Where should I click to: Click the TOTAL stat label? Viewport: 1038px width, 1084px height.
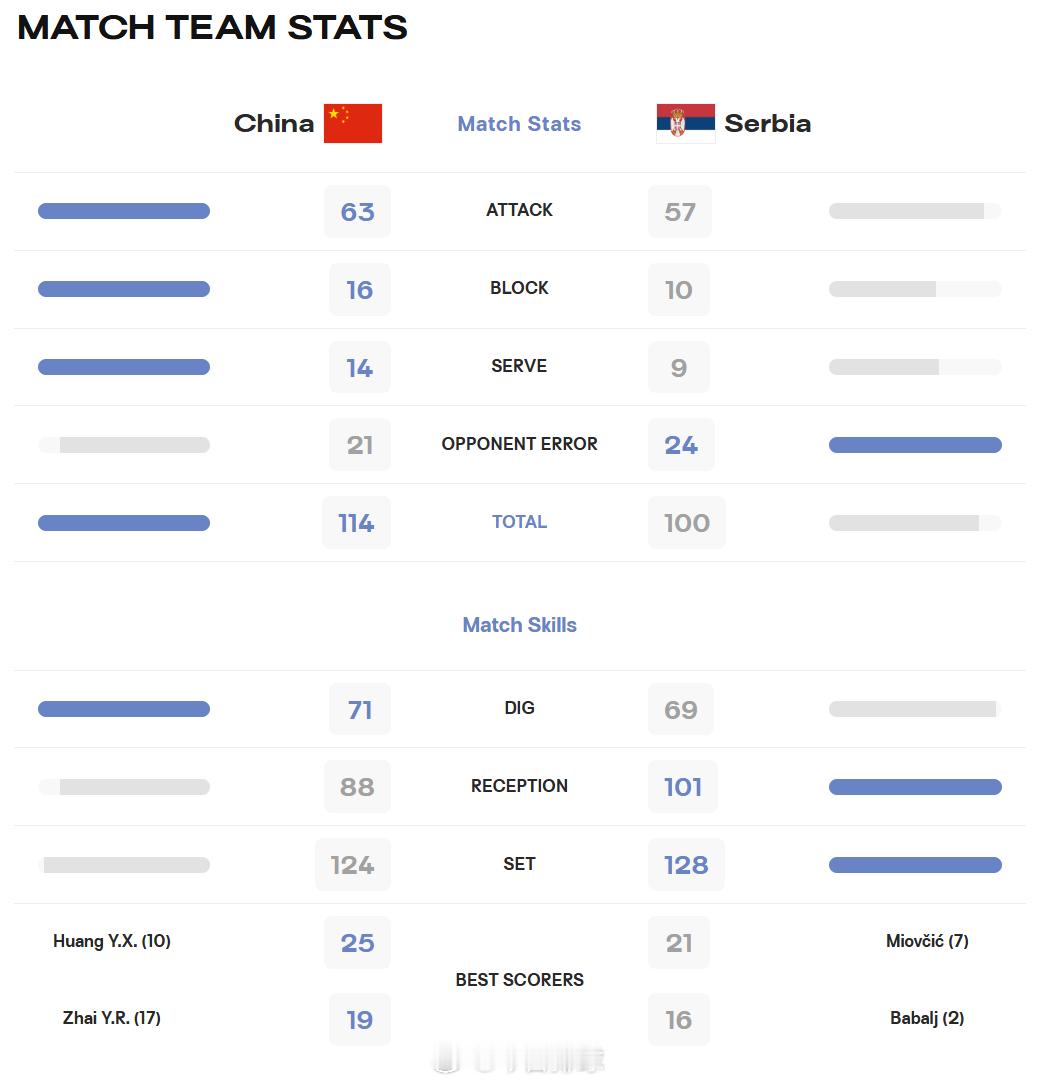point(519,522)
